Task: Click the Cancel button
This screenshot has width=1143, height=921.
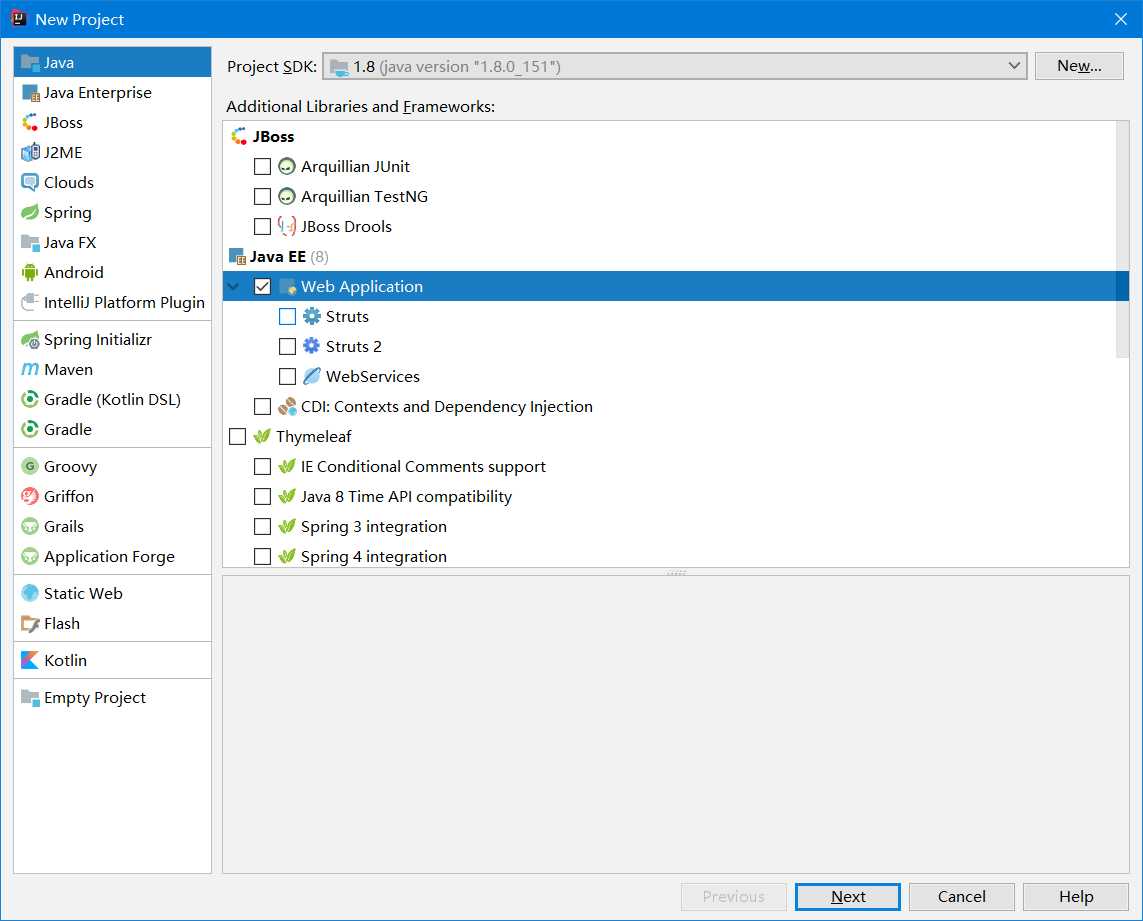Action: 961,897
